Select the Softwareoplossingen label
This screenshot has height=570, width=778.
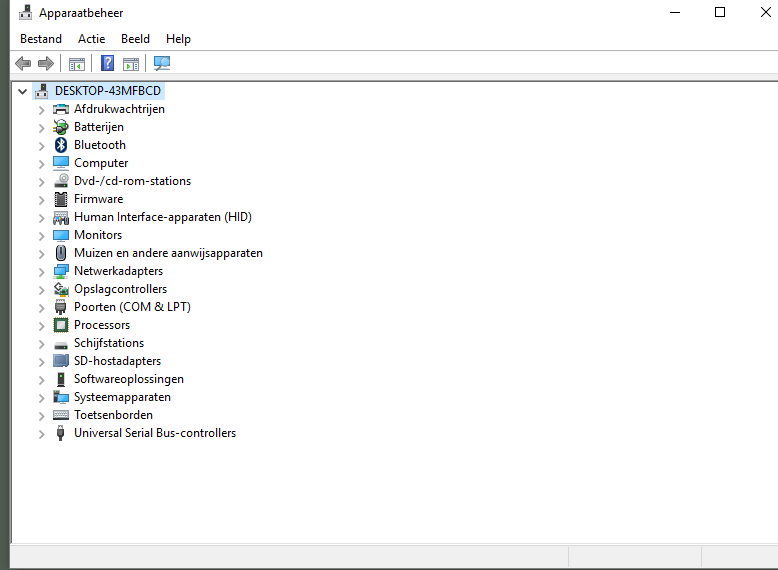(x=129, y=379)
